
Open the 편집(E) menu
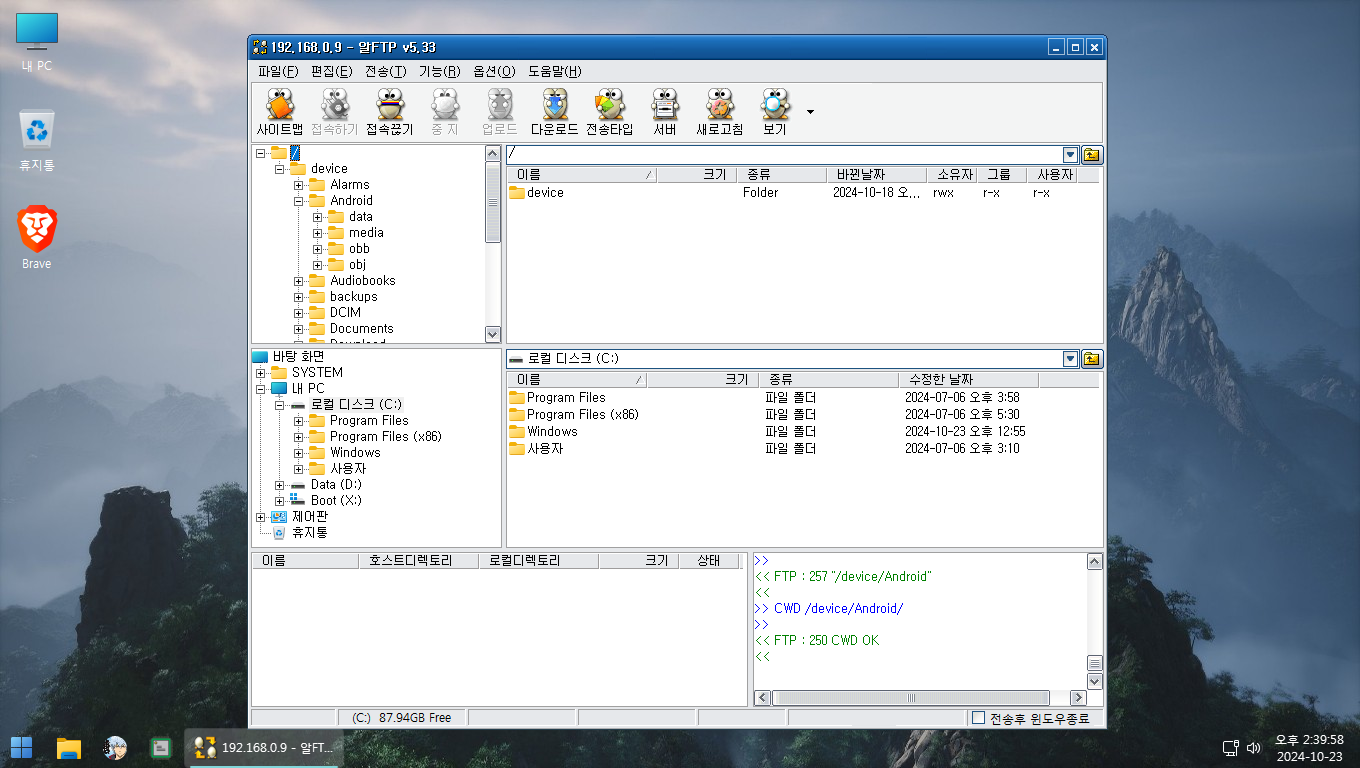(332, 71)
